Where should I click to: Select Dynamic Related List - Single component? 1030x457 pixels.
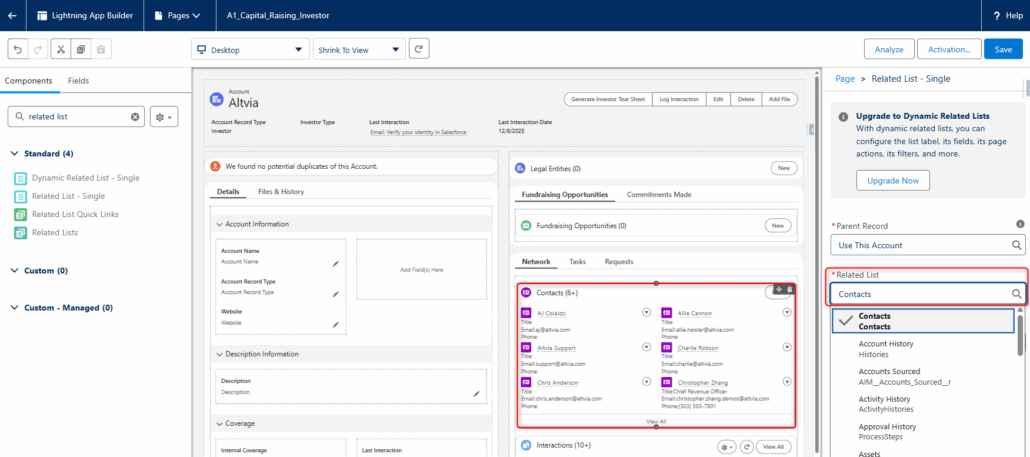click(85, 177)
